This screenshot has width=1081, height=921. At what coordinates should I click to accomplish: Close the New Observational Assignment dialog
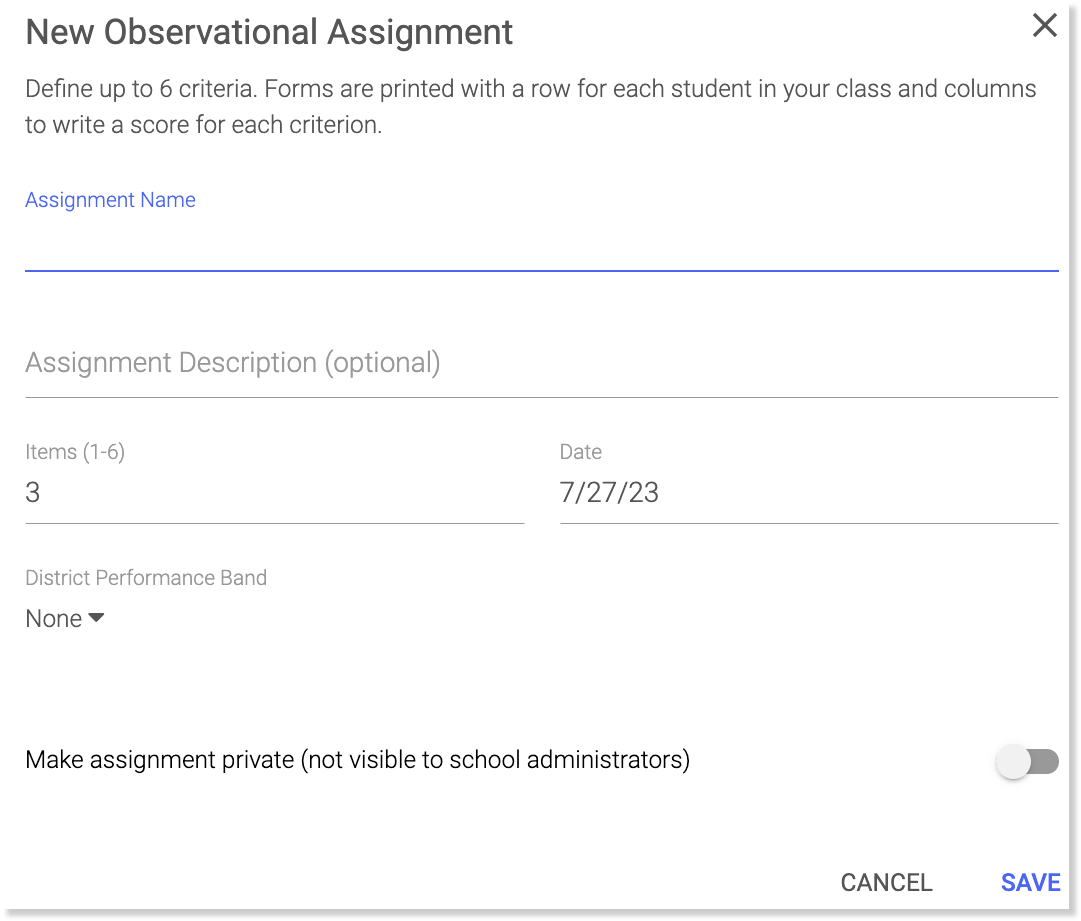[x=1044, y=26]
